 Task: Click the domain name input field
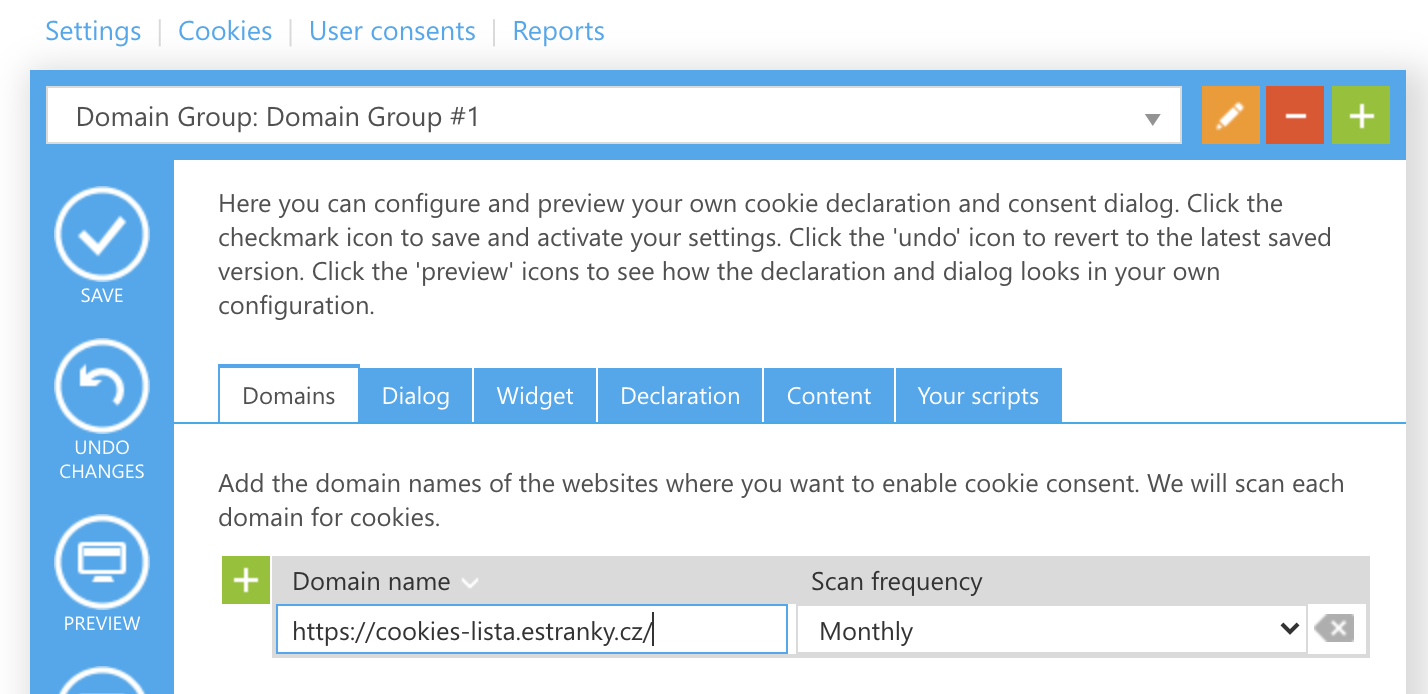pos(530,630)
